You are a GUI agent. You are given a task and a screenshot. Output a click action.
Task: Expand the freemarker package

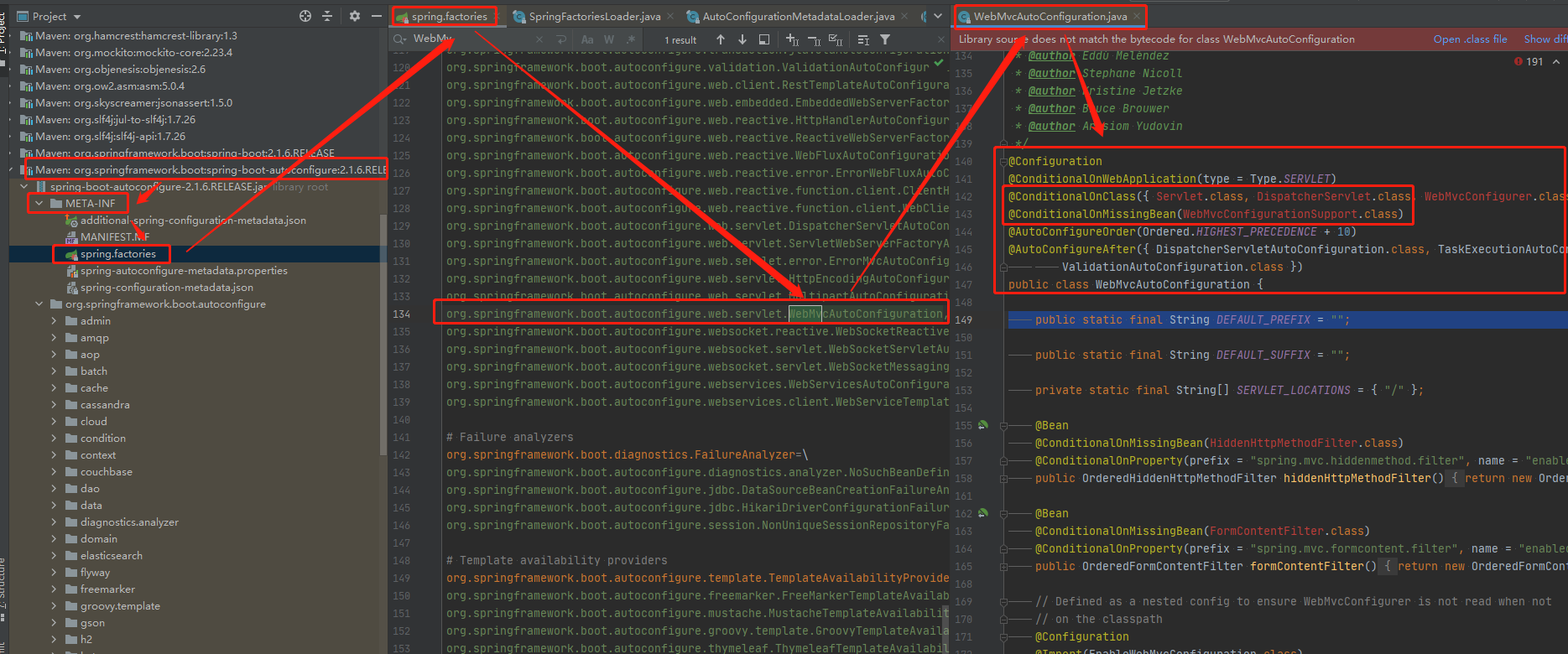tap(54, 589)
